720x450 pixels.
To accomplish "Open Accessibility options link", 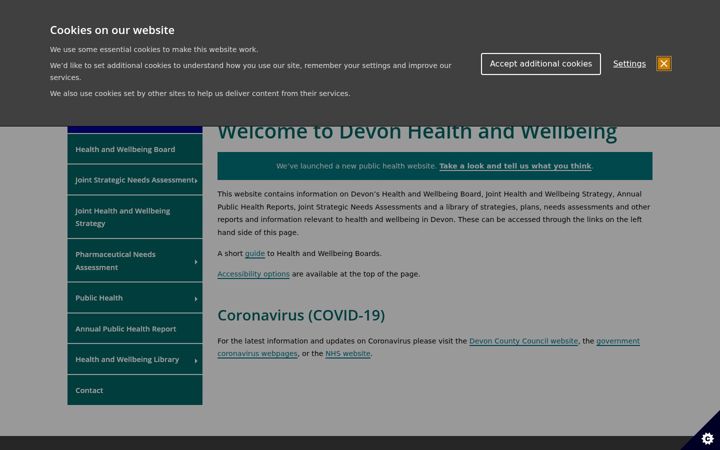I will pyautogui.click(x=253, y=274).
